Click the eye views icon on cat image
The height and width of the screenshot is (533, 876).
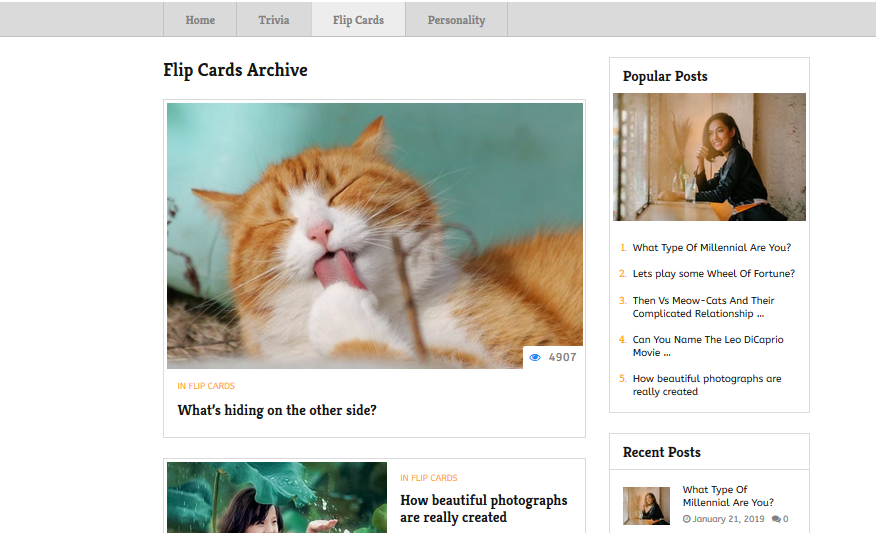[535, 358]
